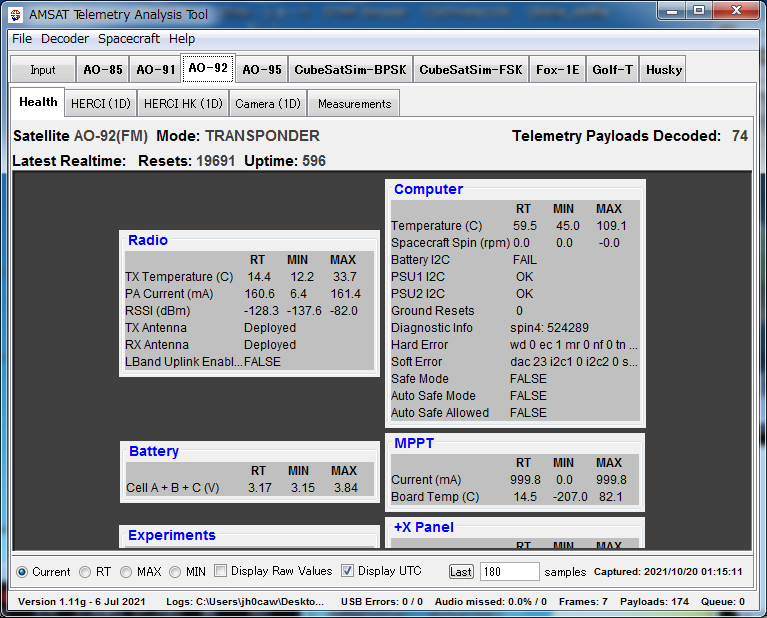This screenshot has width=767, height=618.
Task: Click the AMSAT app icon in title bar
Action: point(16,15)
